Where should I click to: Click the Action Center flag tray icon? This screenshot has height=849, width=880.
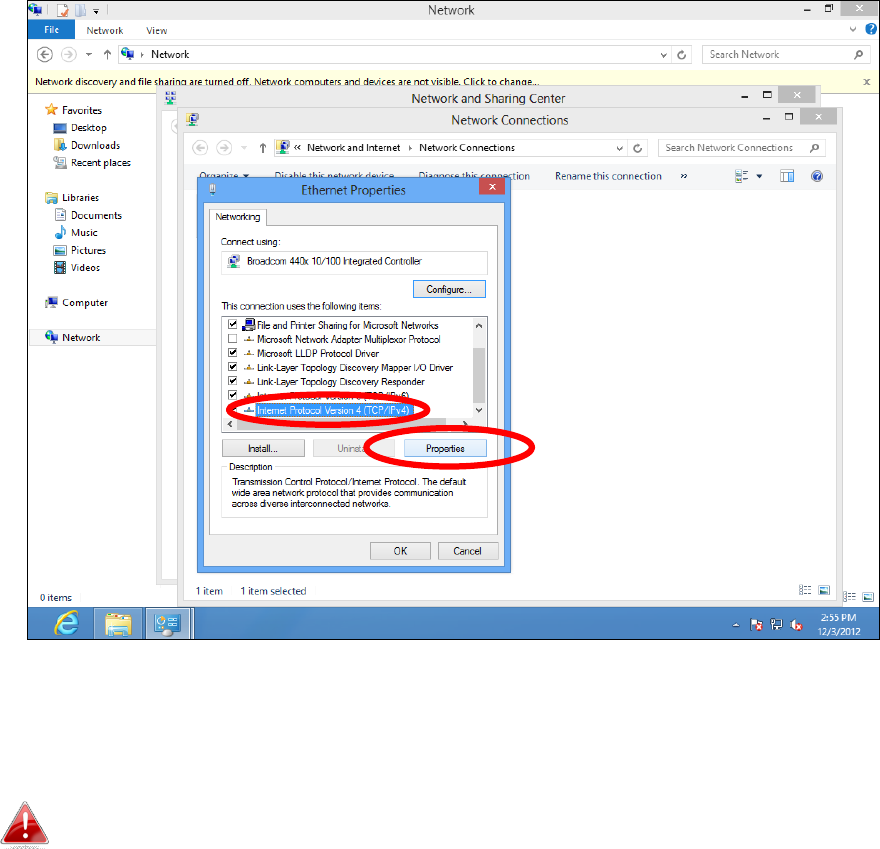pyautogui.click(x=756, y=625)
